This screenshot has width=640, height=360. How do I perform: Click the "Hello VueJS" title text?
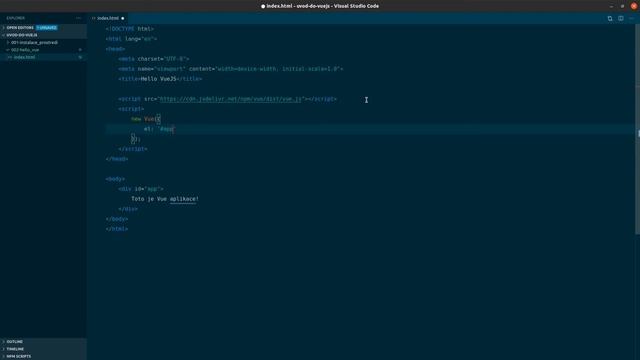(x=158, y=79)
